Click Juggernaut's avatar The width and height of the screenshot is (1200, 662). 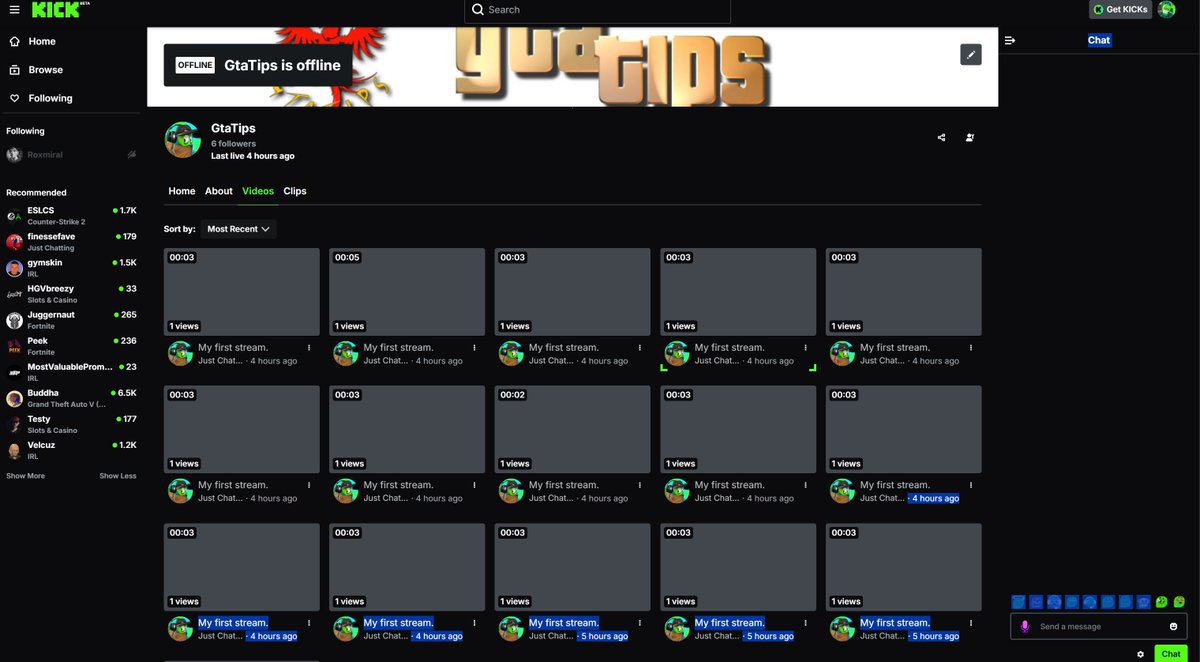pyautogui.click(x=14, y=320)
